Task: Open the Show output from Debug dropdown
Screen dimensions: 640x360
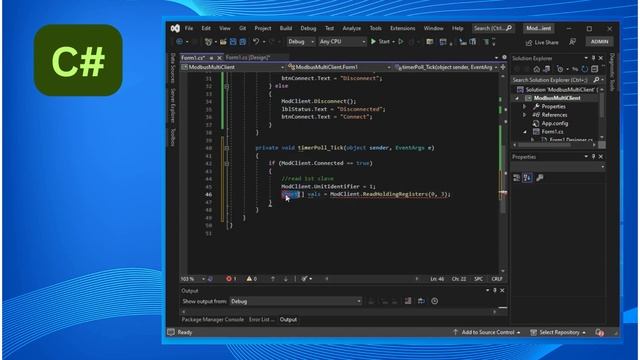Action: click(x=296, y=301)
